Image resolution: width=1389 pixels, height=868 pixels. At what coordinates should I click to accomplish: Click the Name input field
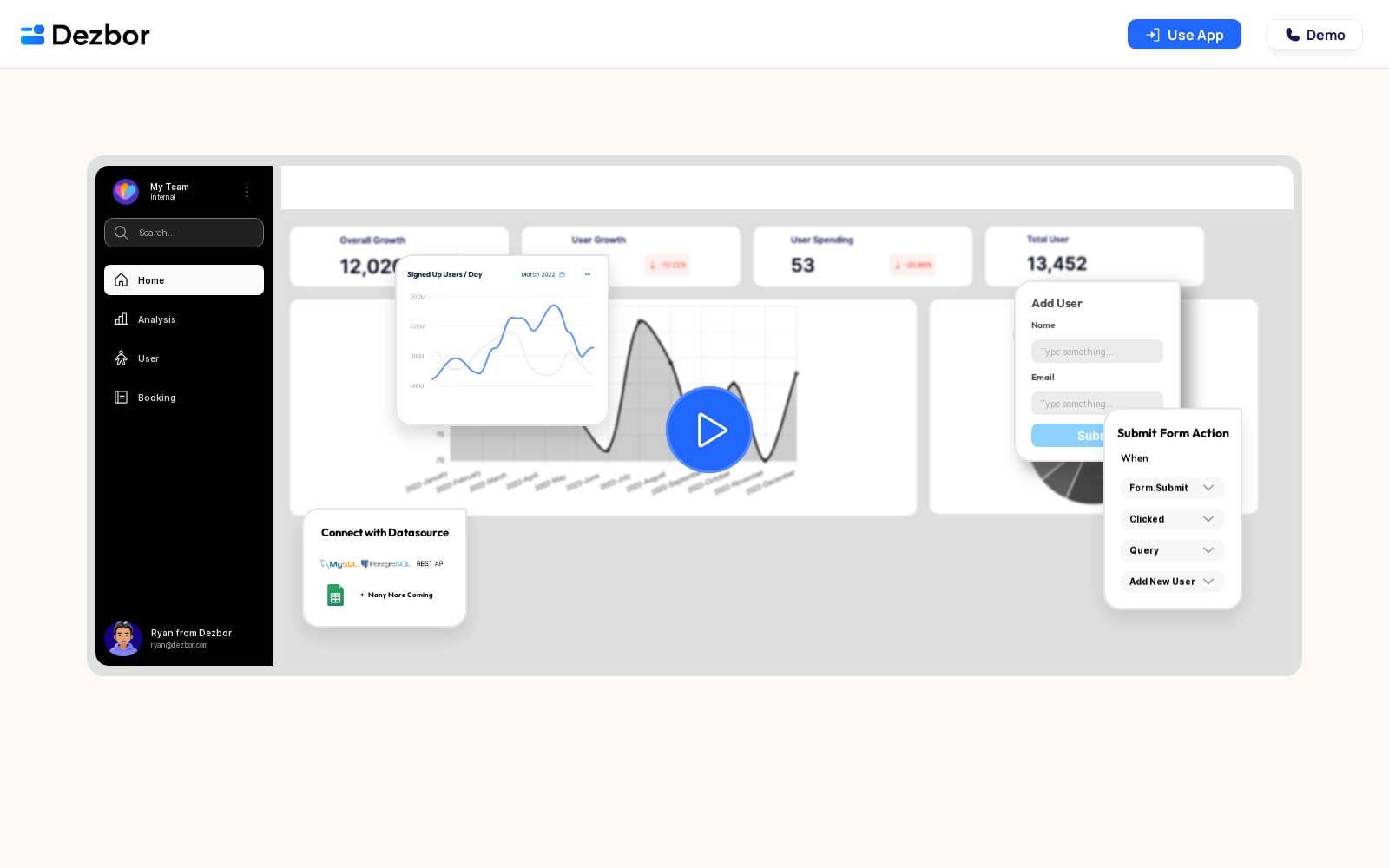point(1096,352)
